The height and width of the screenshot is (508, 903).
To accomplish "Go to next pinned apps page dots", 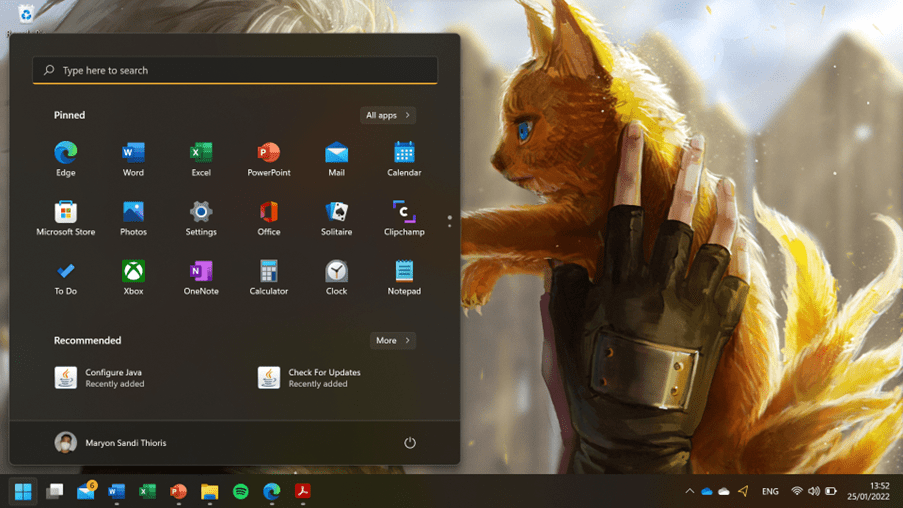I will [x=450, y=222].
